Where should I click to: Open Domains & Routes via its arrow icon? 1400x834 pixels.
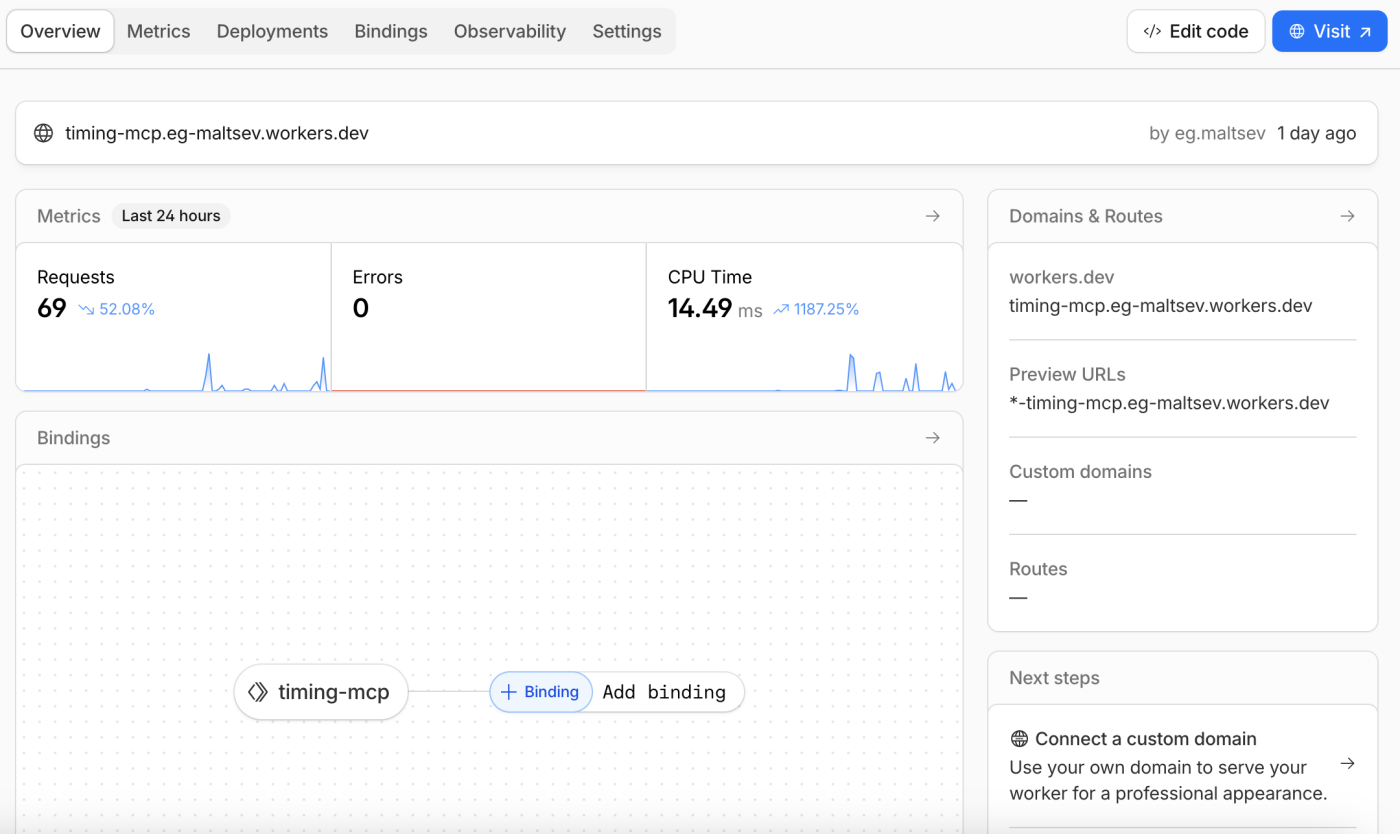coord(1347,215)
